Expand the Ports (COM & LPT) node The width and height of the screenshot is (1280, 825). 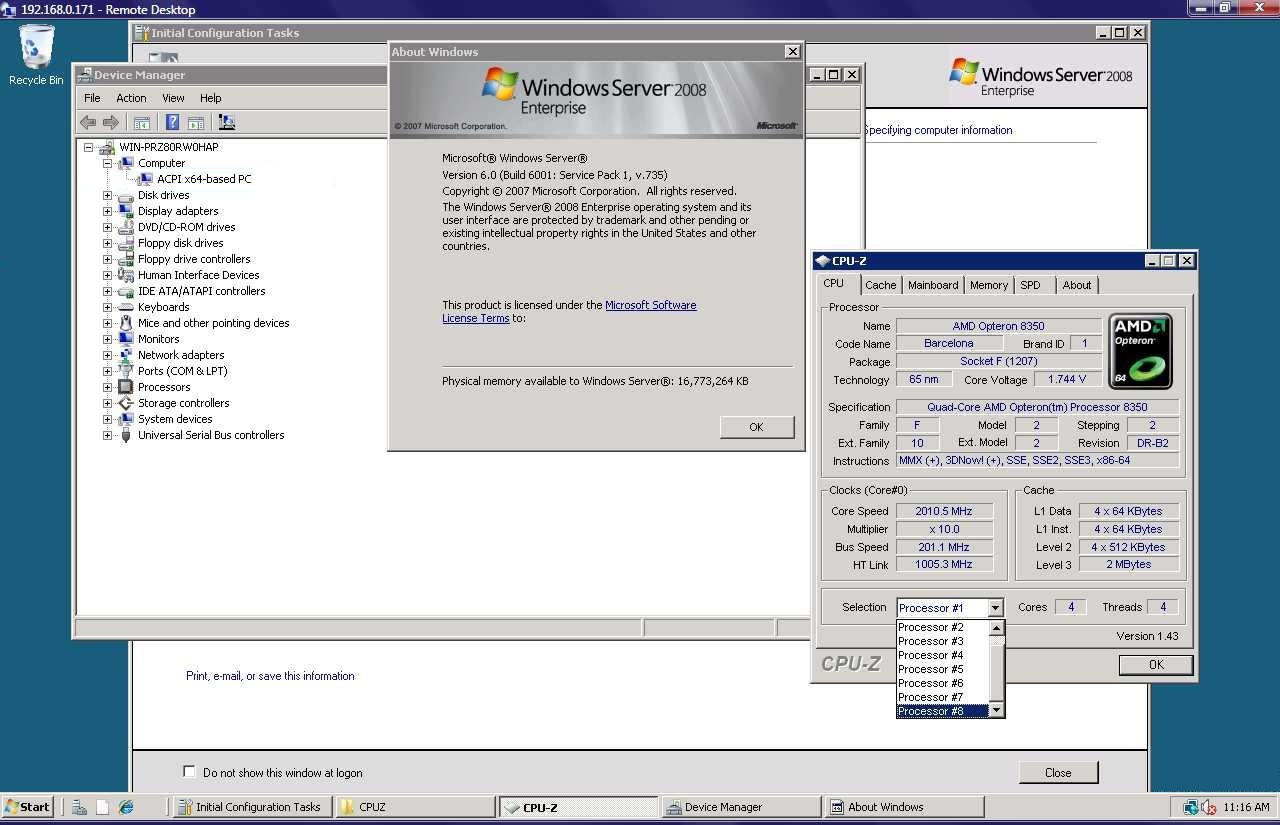[107, 371]
